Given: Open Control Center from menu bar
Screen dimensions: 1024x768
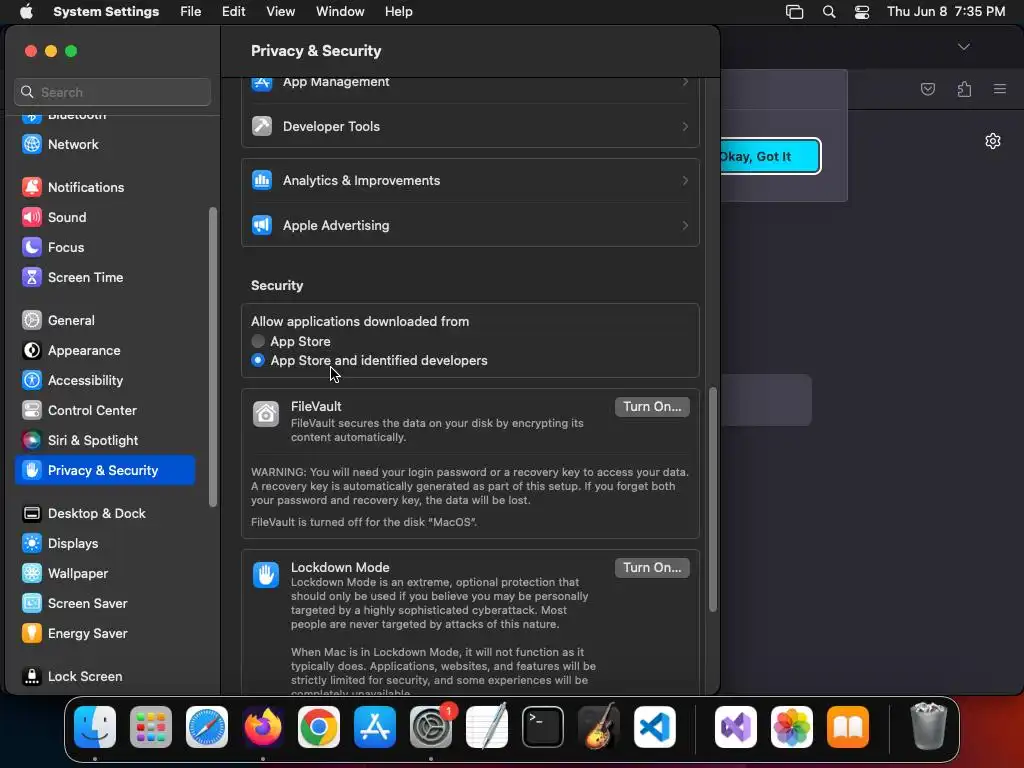Looking at the screenshot, I should [862, 12].
